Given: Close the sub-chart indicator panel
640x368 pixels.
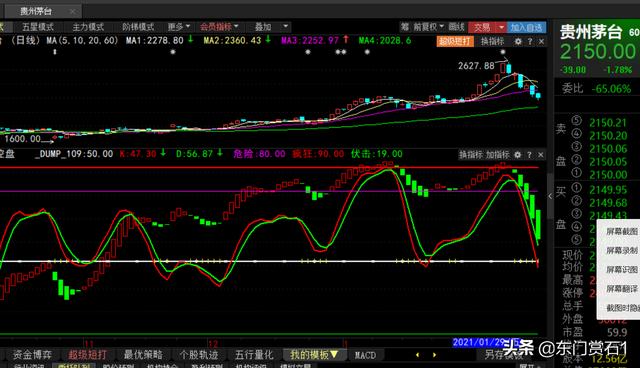Looking at the screenshot, I should click(540, 155).
